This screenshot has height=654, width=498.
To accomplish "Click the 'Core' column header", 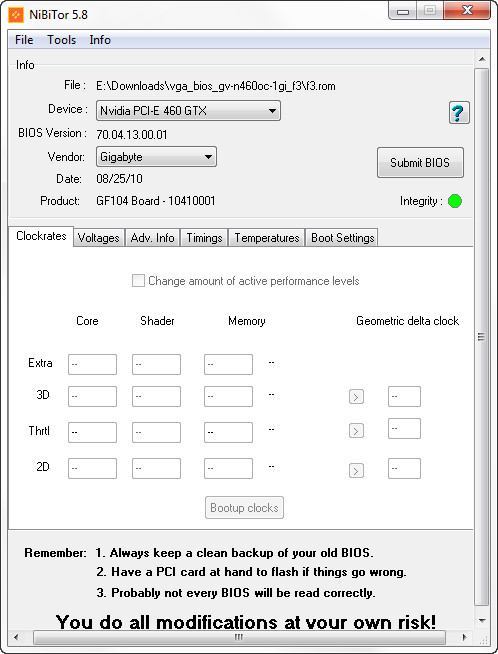I will 87,321.
